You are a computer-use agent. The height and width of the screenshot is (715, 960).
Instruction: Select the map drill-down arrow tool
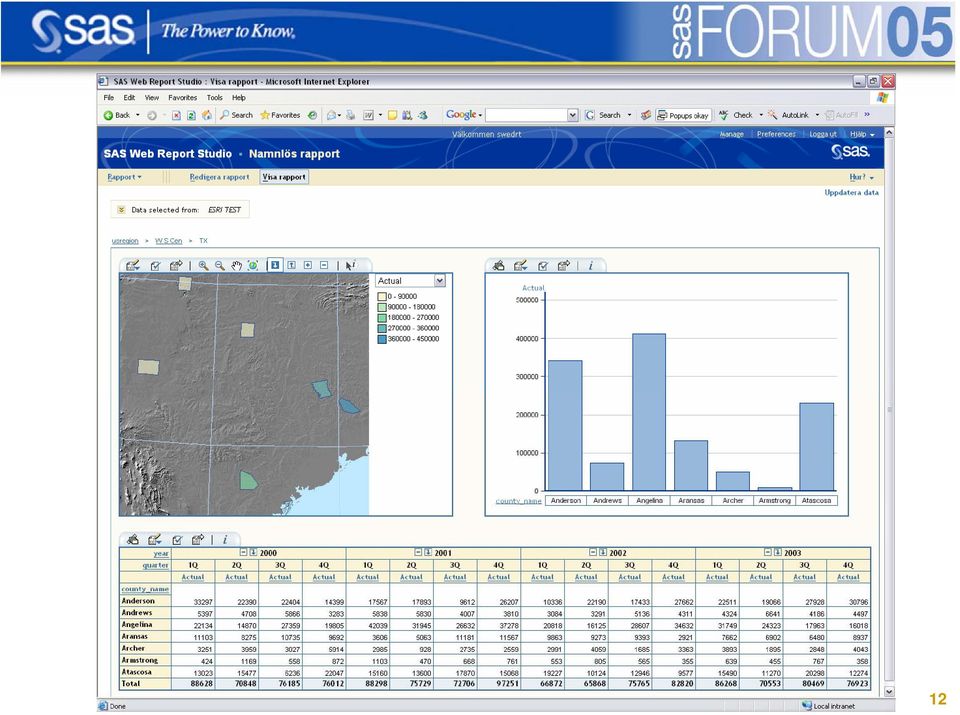tap(275, 265)
